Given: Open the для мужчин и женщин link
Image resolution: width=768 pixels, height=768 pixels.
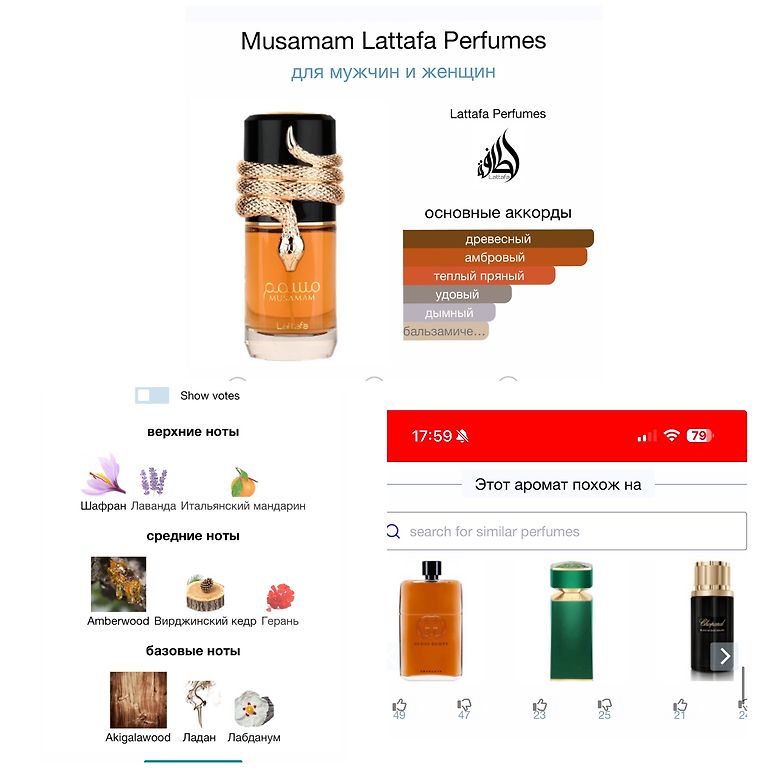Looking at the screenshot, I should (393, 72).
